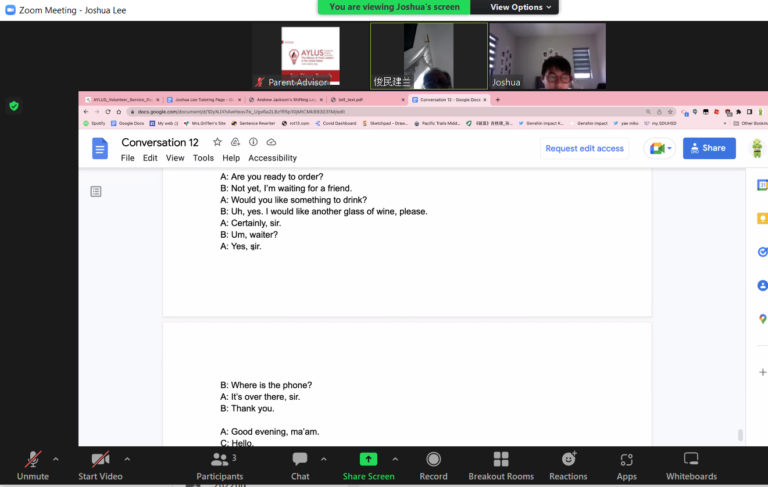Open the Google account avatar
This screenshot has width=768, height=487.
(757, 148)
